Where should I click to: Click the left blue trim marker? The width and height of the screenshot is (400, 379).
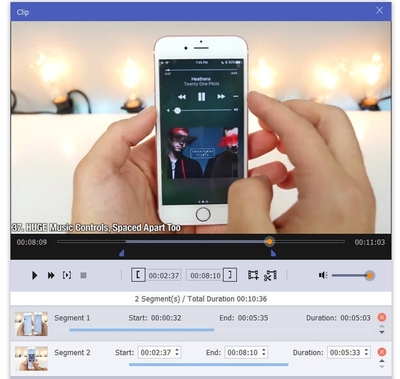pos(122,254)
